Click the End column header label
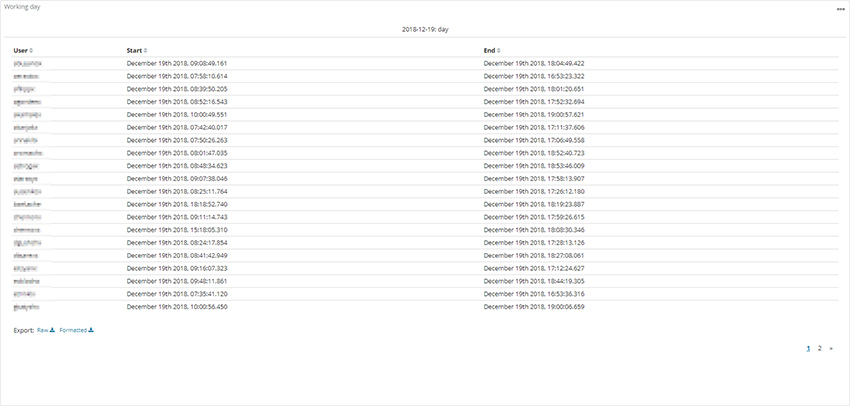This screenshot has width=850, height=406. 489,50
